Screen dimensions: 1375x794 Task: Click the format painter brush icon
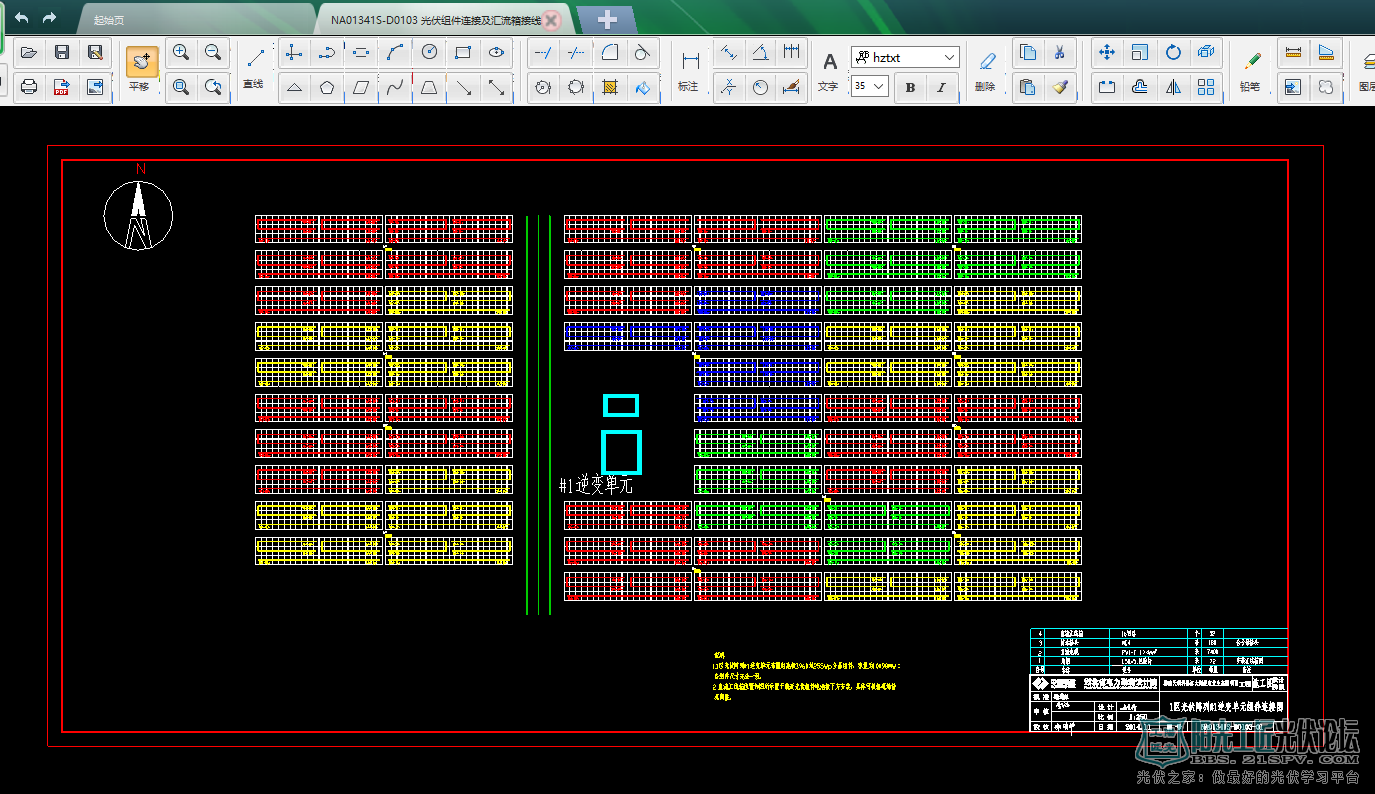tap(1060, 87)
